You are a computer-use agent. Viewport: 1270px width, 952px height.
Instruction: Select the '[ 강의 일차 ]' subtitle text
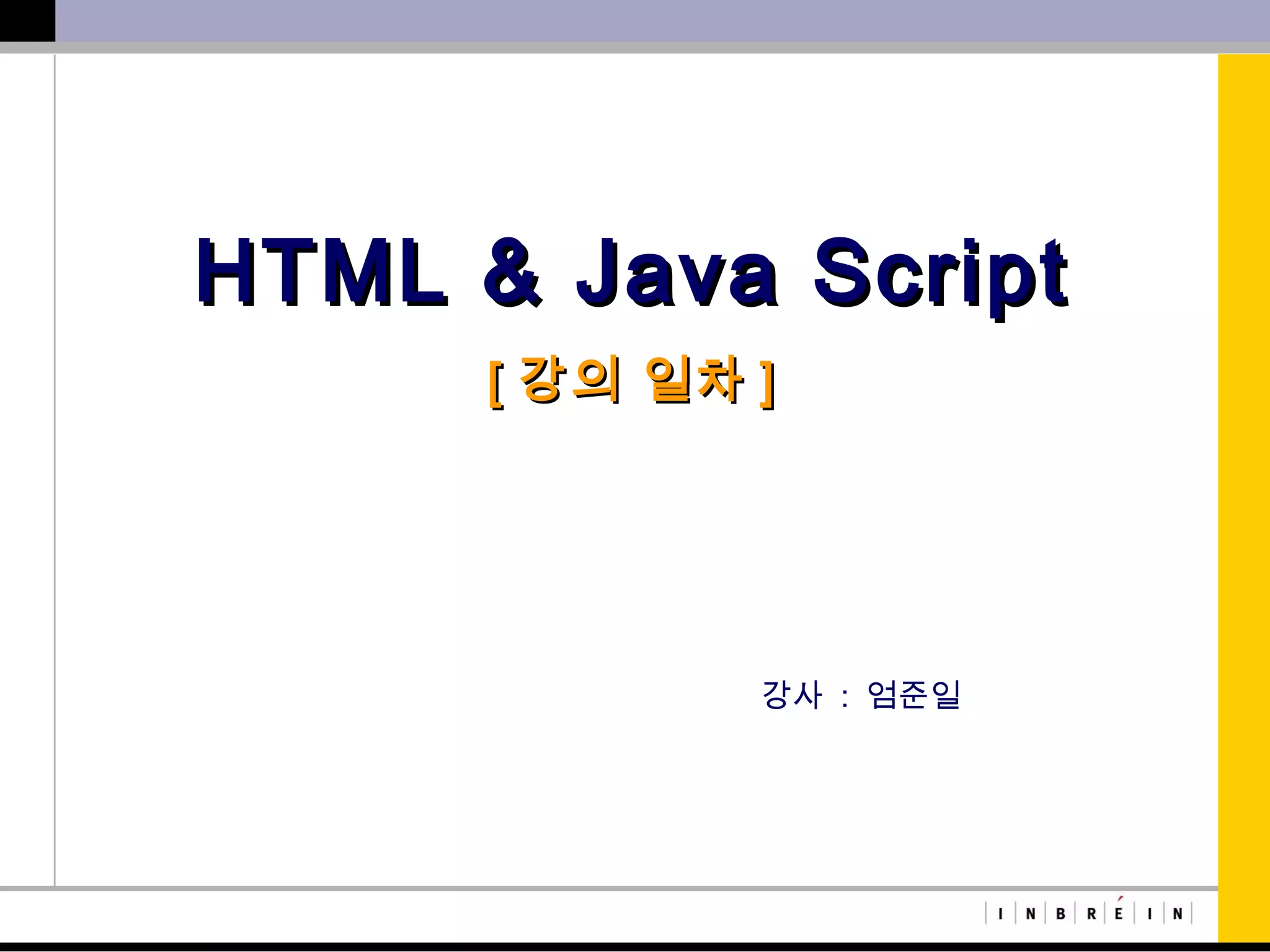pos(631,381)
